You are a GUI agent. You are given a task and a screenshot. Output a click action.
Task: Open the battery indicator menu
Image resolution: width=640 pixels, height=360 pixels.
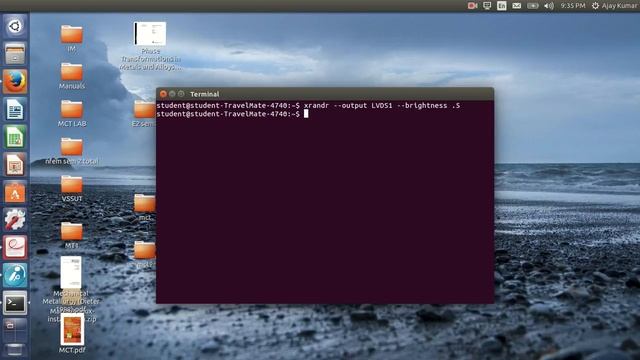pyautogui.click(x=533, y=6)
